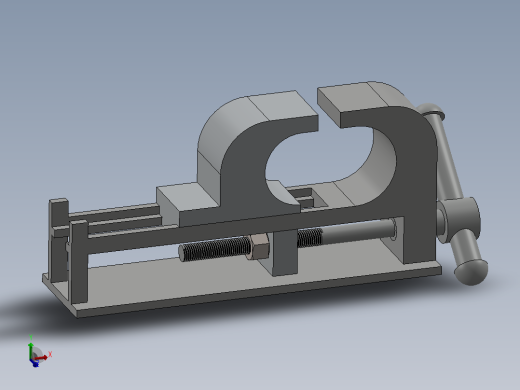520x390 pixels.
Task: Click the blue Z axis of the triad
Action: 35,363
